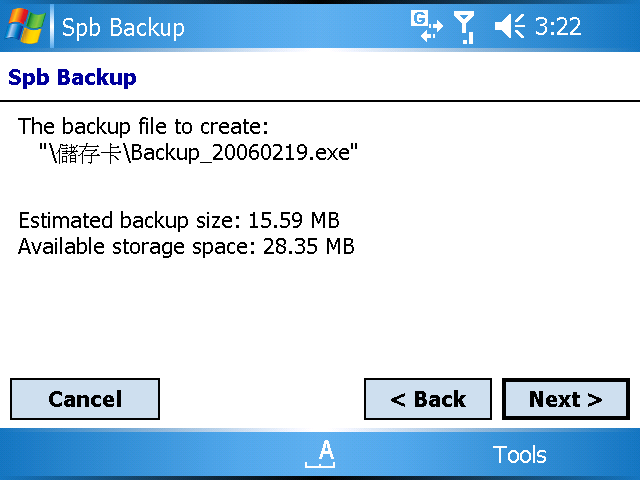Open the speaker volume control icon
640x480 pixels.
pos(509,26)
